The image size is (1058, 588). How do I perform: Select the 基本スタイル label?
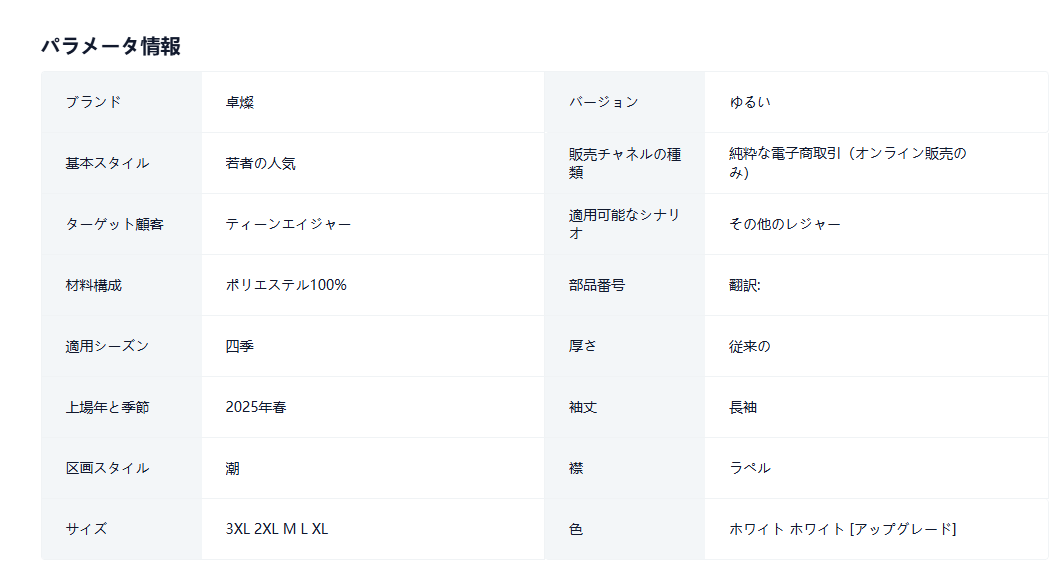click(x=107, y=163)
